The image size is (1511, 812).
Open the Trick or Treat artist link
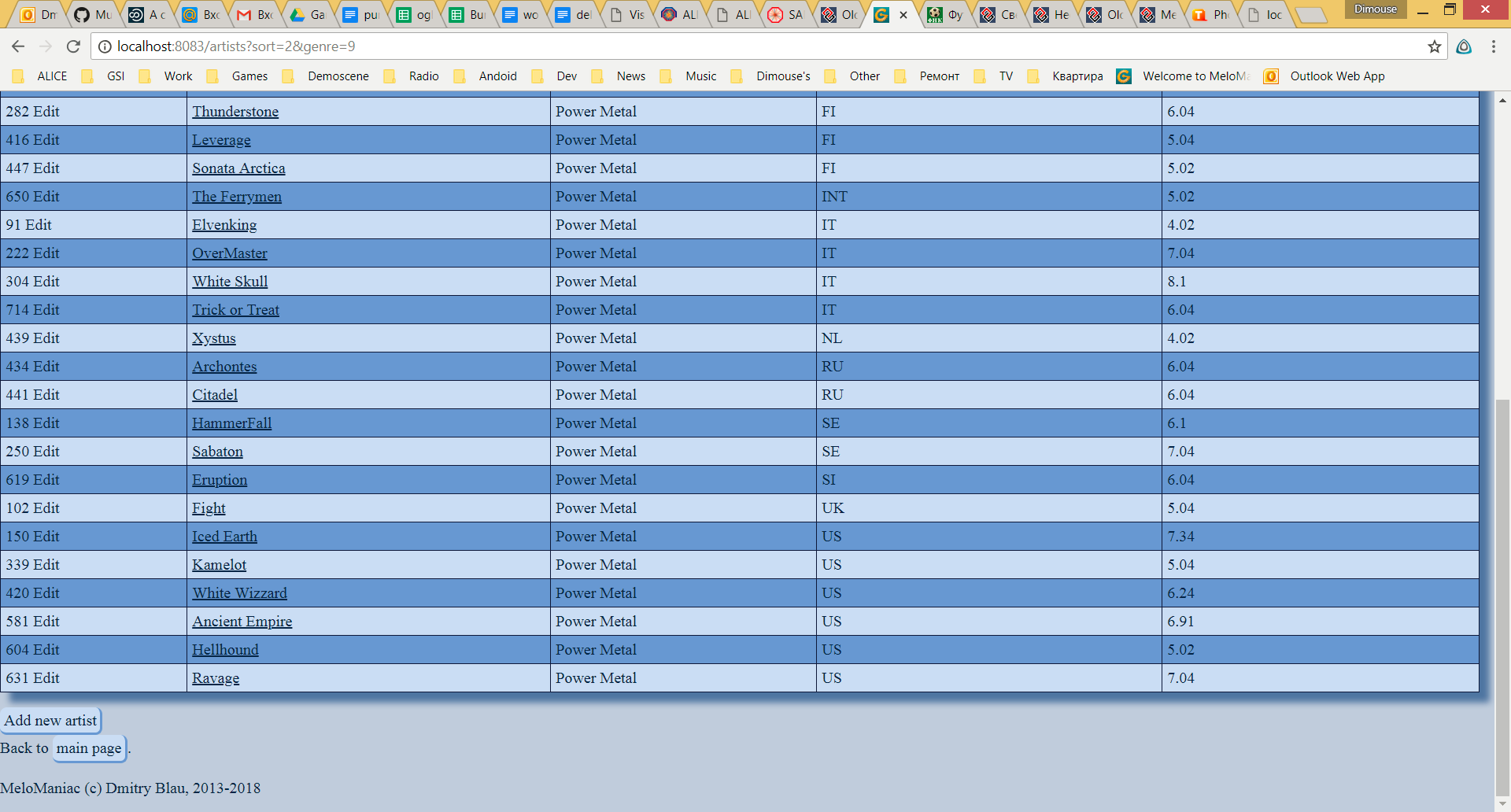point(235,310)
